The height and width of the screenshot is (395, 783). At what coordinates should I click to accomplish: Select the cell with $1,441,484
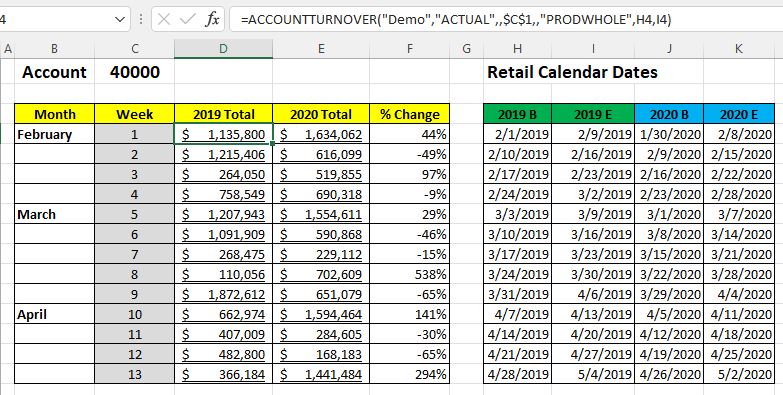[321, 374]
